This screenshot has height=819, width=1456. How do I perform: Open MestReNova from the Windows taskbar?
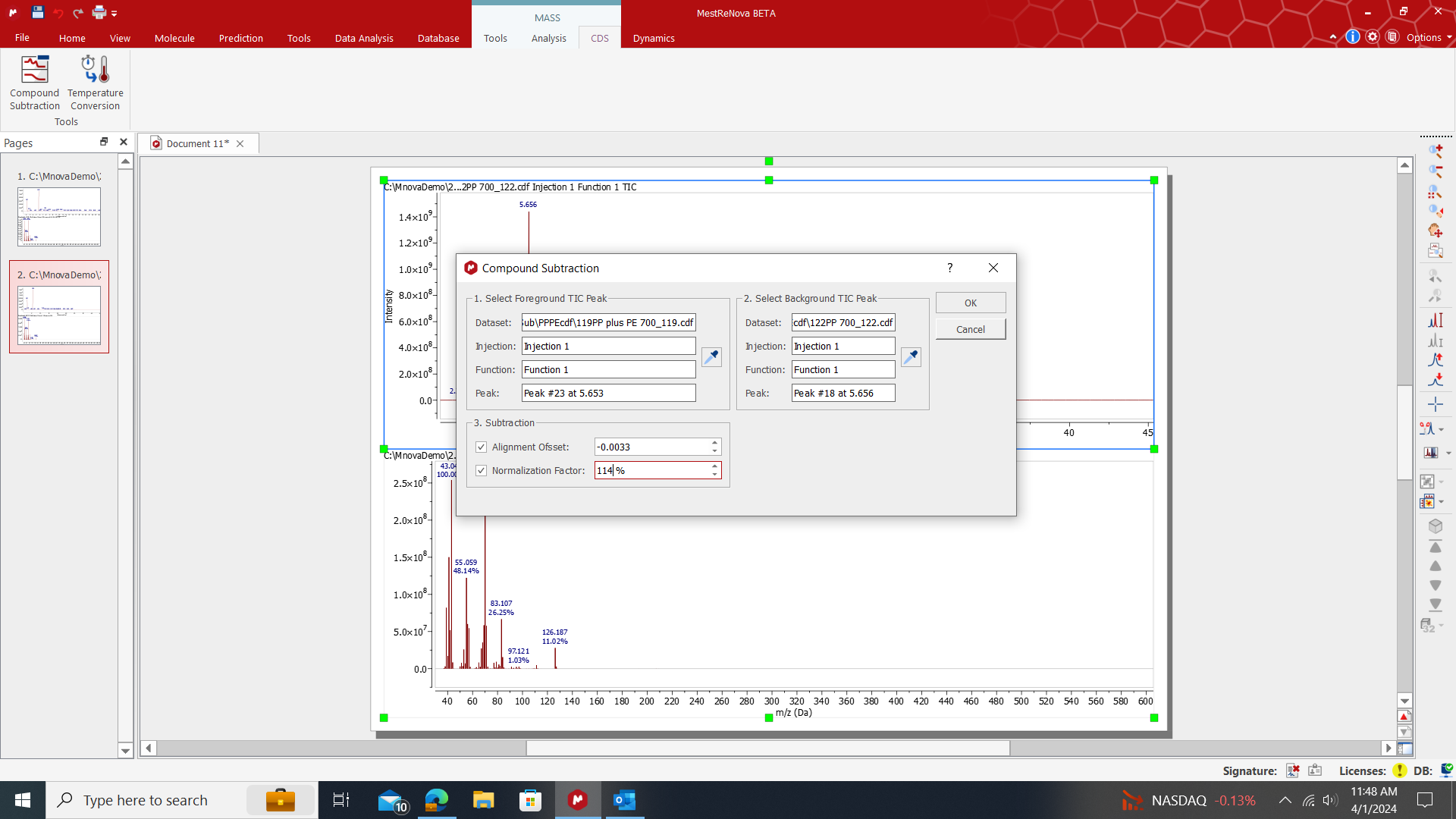(578, 800)
